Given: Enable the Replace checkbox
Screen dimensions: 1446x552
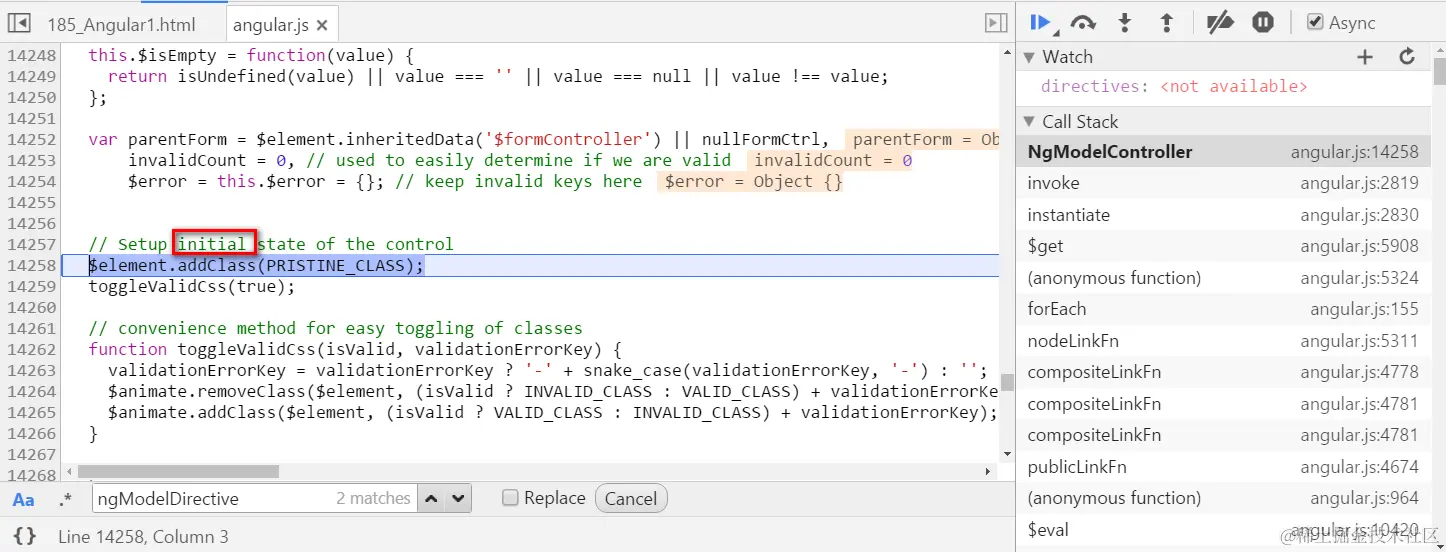Looking at the screenshot, I should point(510,498).
